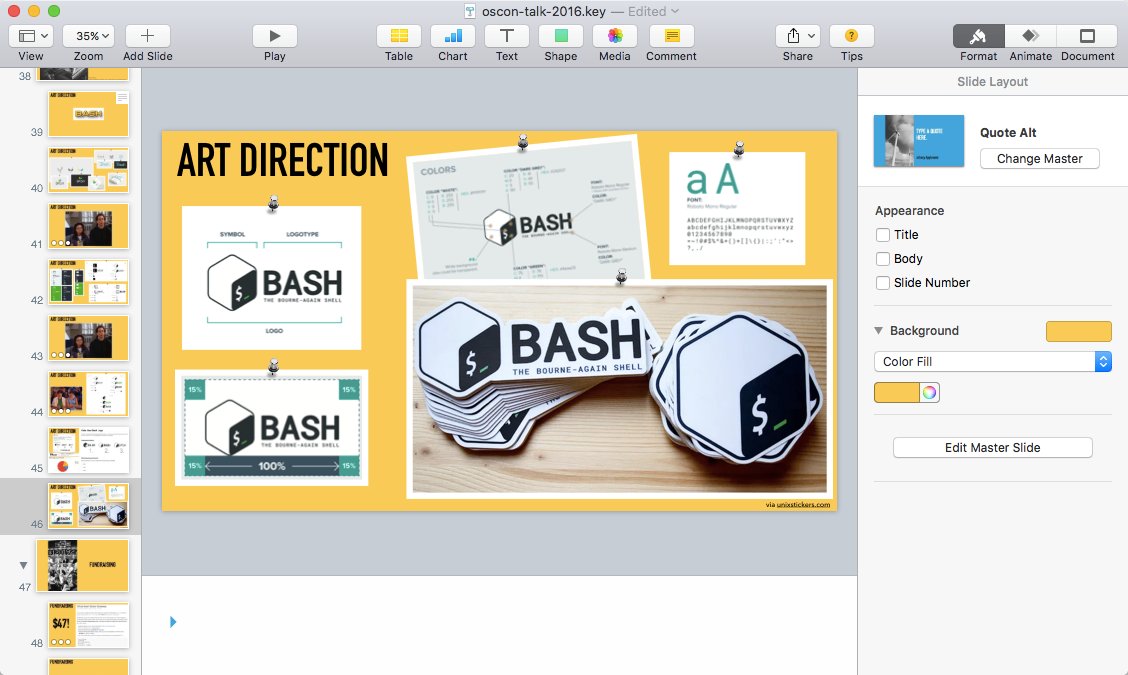This screenshot has height=675, width=1128.
Task: Enable the Body checkbox
Action: pyautogui.click(x=883, y=258)
